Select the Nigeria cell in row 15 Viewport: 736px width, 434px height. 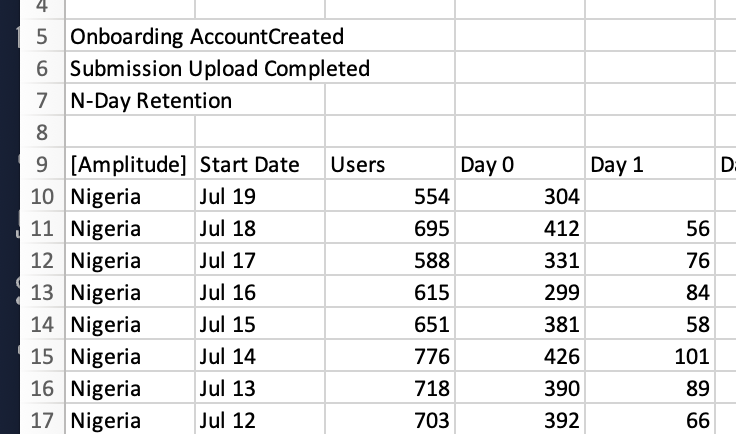[x=130, y=356]
